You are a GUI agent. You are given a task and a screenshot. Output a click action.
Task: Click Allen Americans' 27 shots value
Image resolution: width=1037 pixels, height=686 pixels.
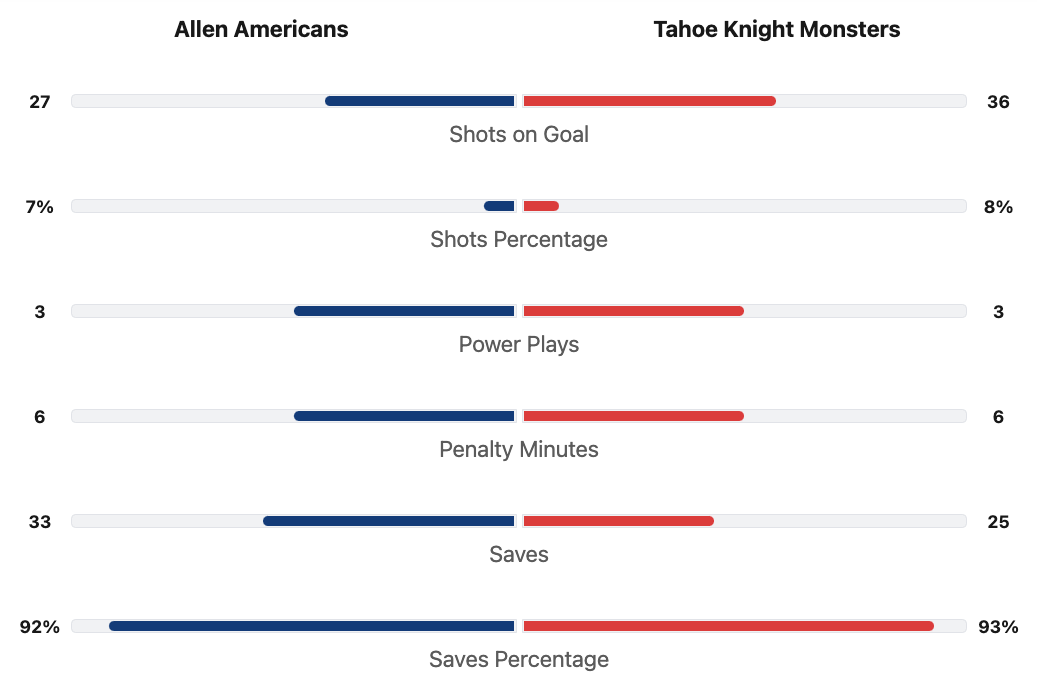pyautogui.click(x=40, y=101)
